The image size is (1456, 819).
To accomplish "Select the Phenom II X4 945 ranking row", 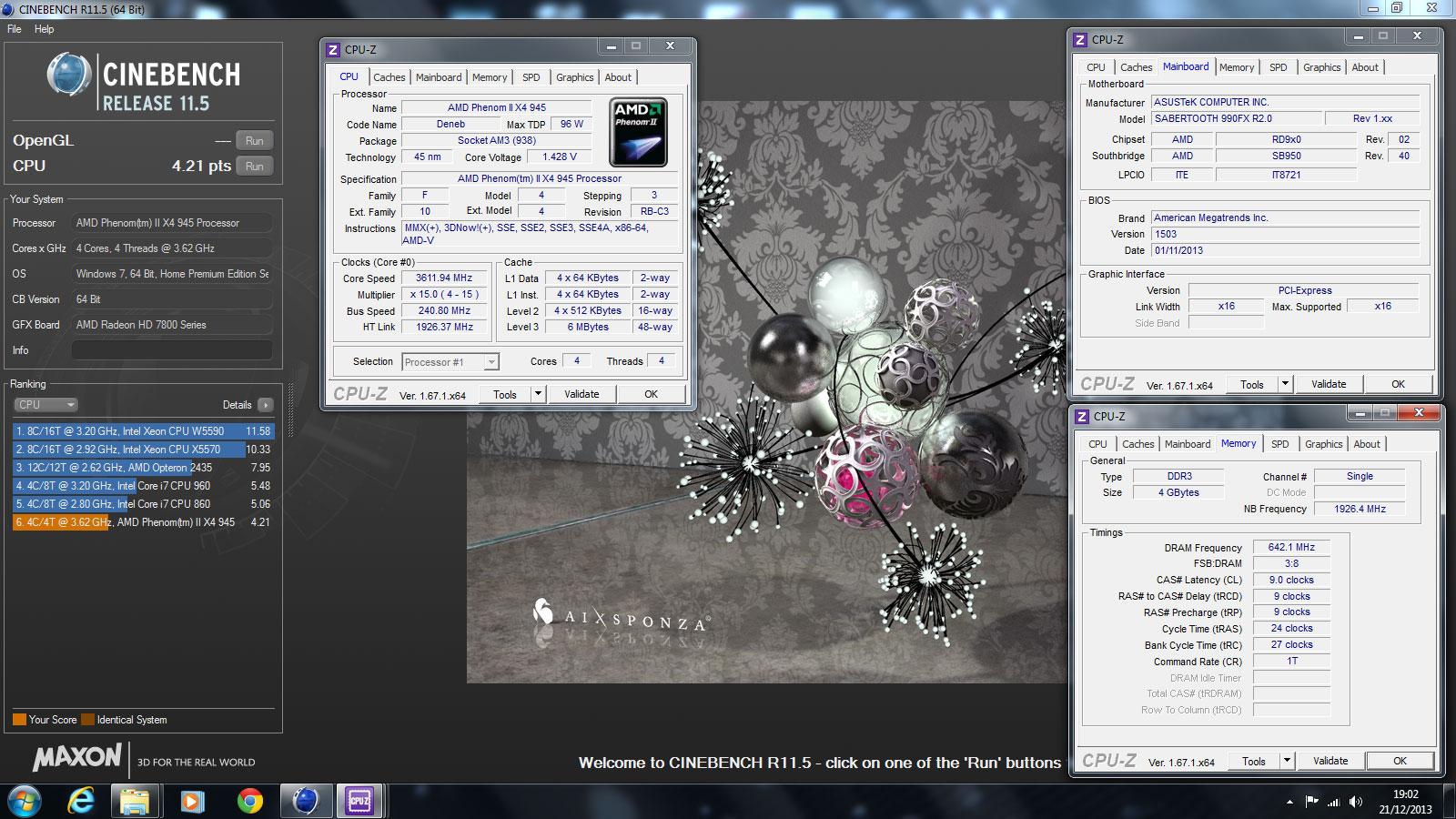I will click(x=143, y=522).
